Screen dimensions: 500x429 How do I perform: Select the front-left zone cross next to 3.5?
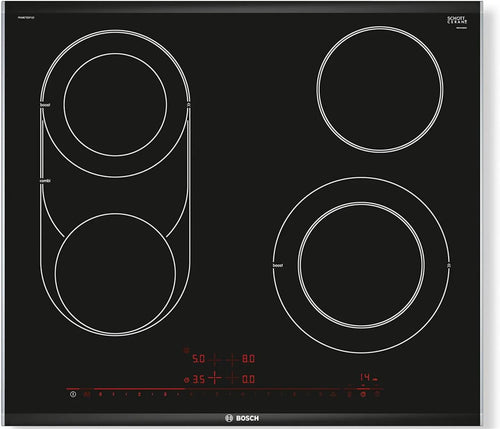[215, 378]
